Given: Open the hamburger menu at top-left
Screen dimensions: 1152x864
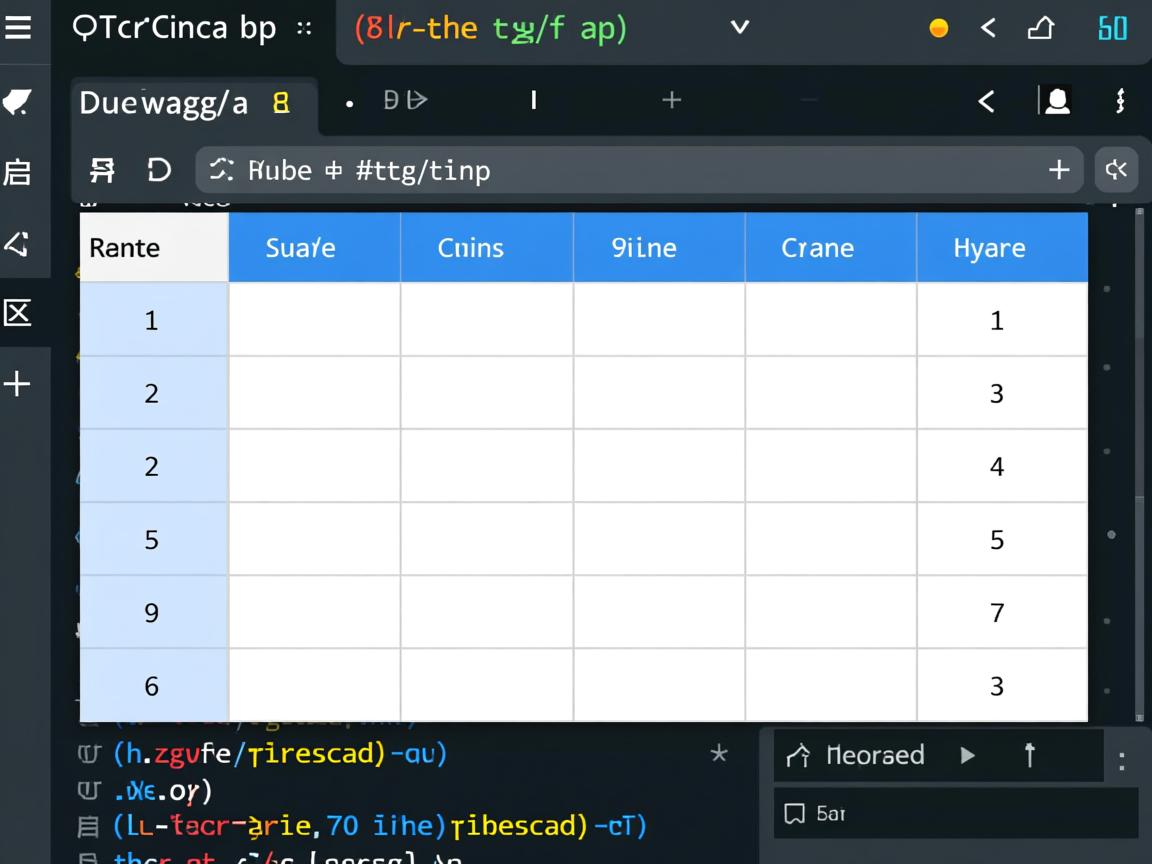Looking at the screenshot, I should [18, 28].
